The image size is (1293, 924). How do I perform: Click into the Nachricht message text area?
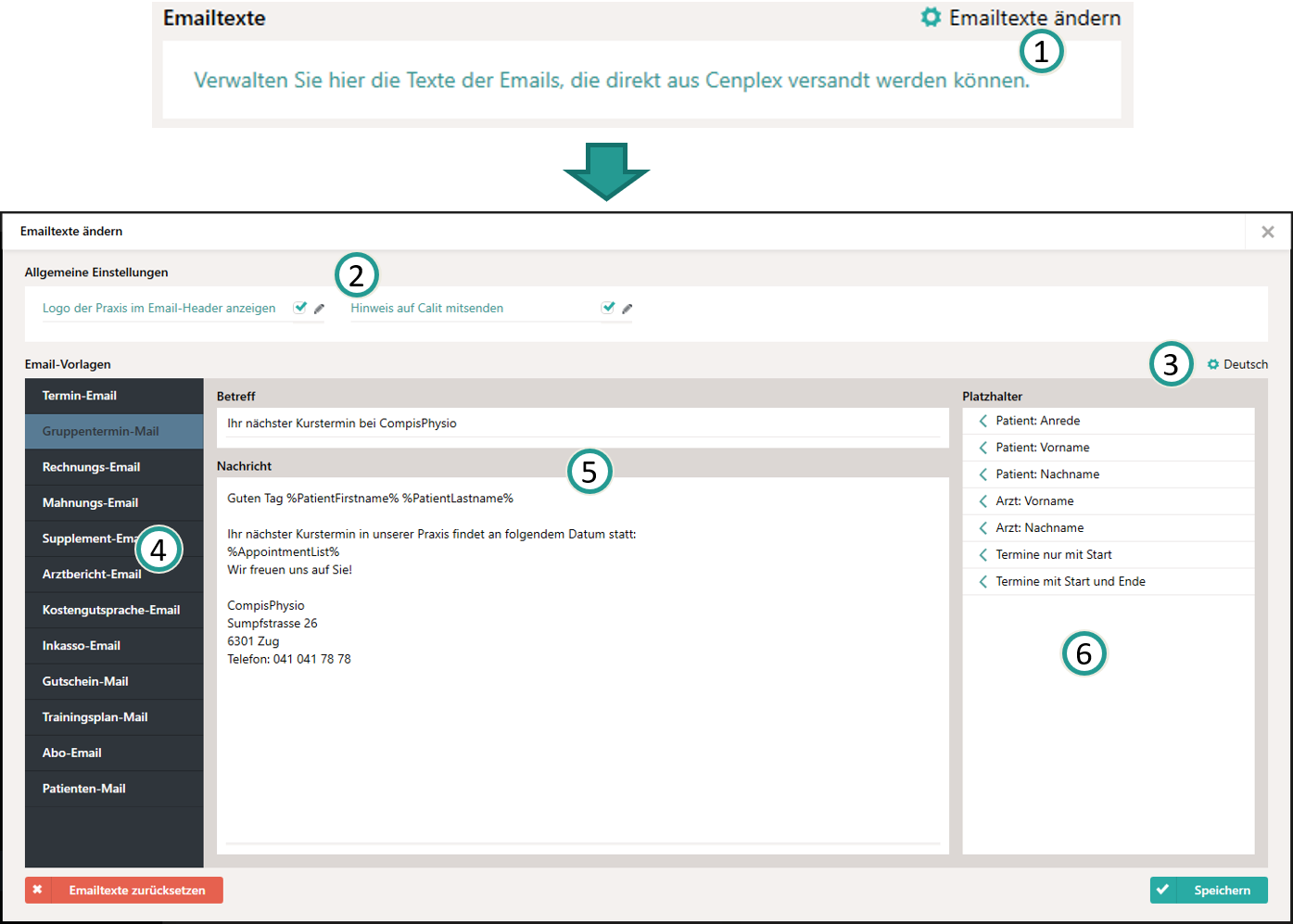(583, 665)
